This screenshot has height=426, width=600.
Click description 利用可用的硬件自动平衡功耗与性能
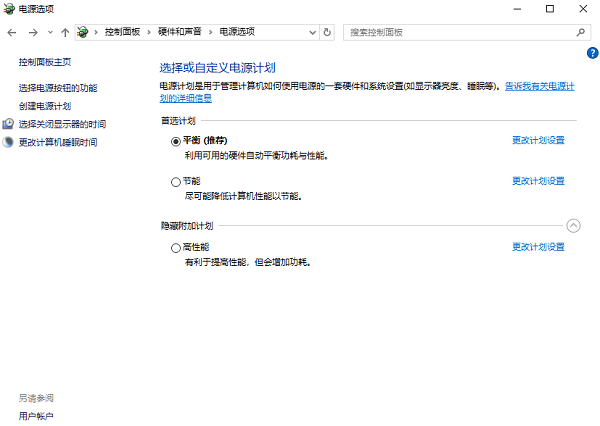(256, 156)
